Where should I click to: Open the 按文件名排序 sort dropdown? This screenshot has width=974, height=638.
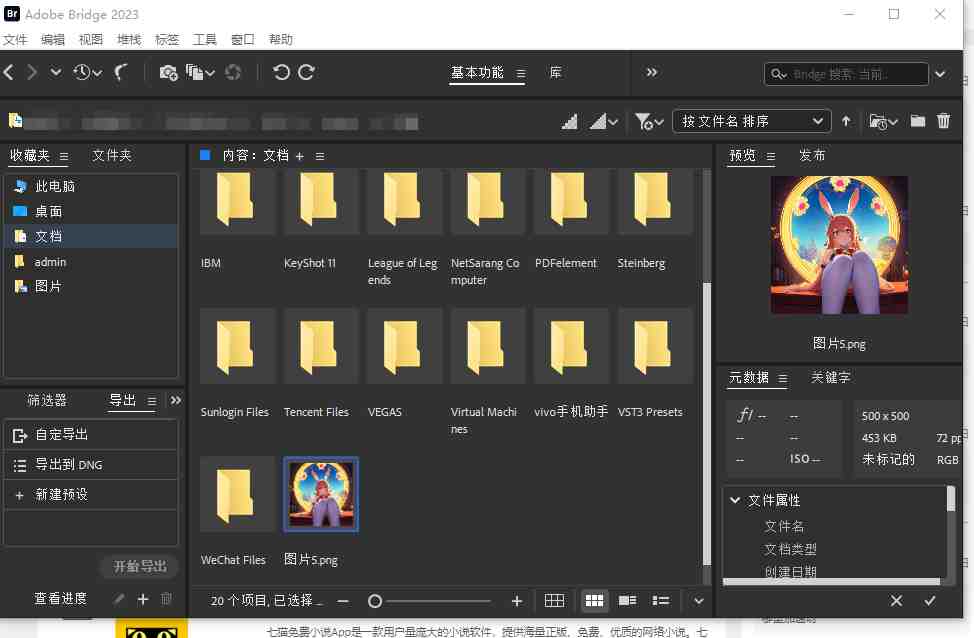(x=750, y=120)
